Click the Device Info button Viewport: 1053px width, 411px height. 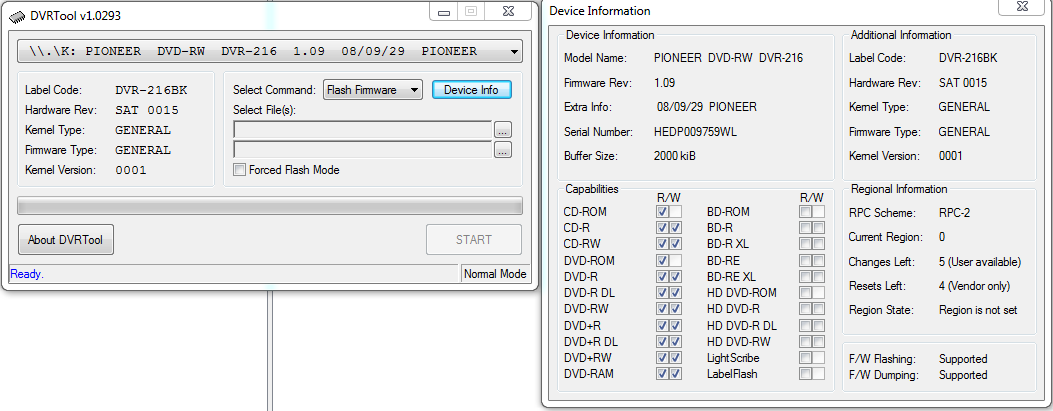point(471,90)
